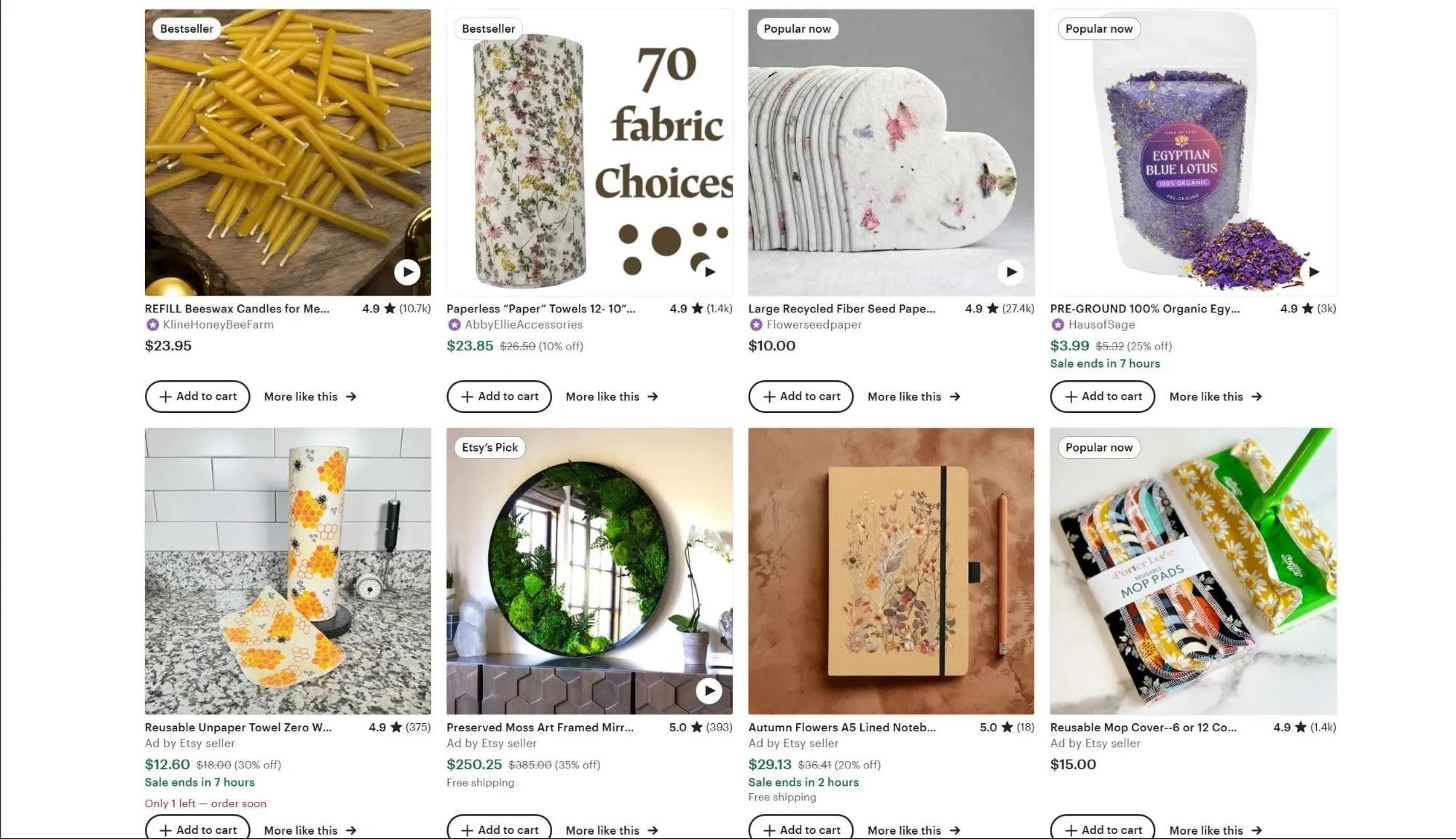
Task: Play the Paperless Towels product video
Action: 709,272
